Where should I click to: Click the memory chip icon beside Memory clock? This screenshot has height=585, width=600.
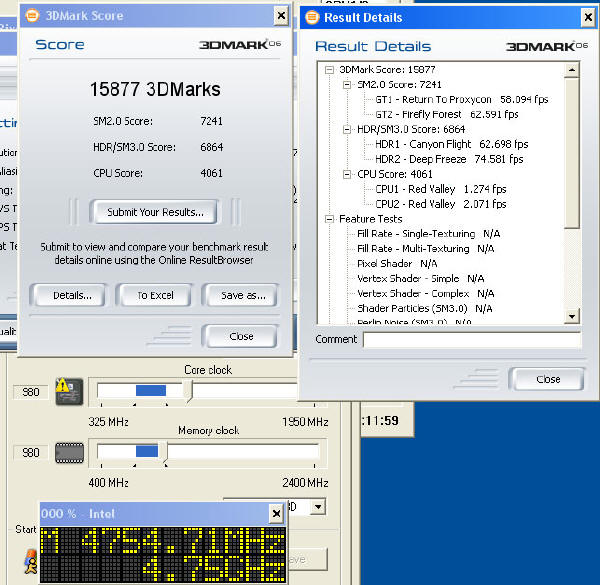click(69, 453)
